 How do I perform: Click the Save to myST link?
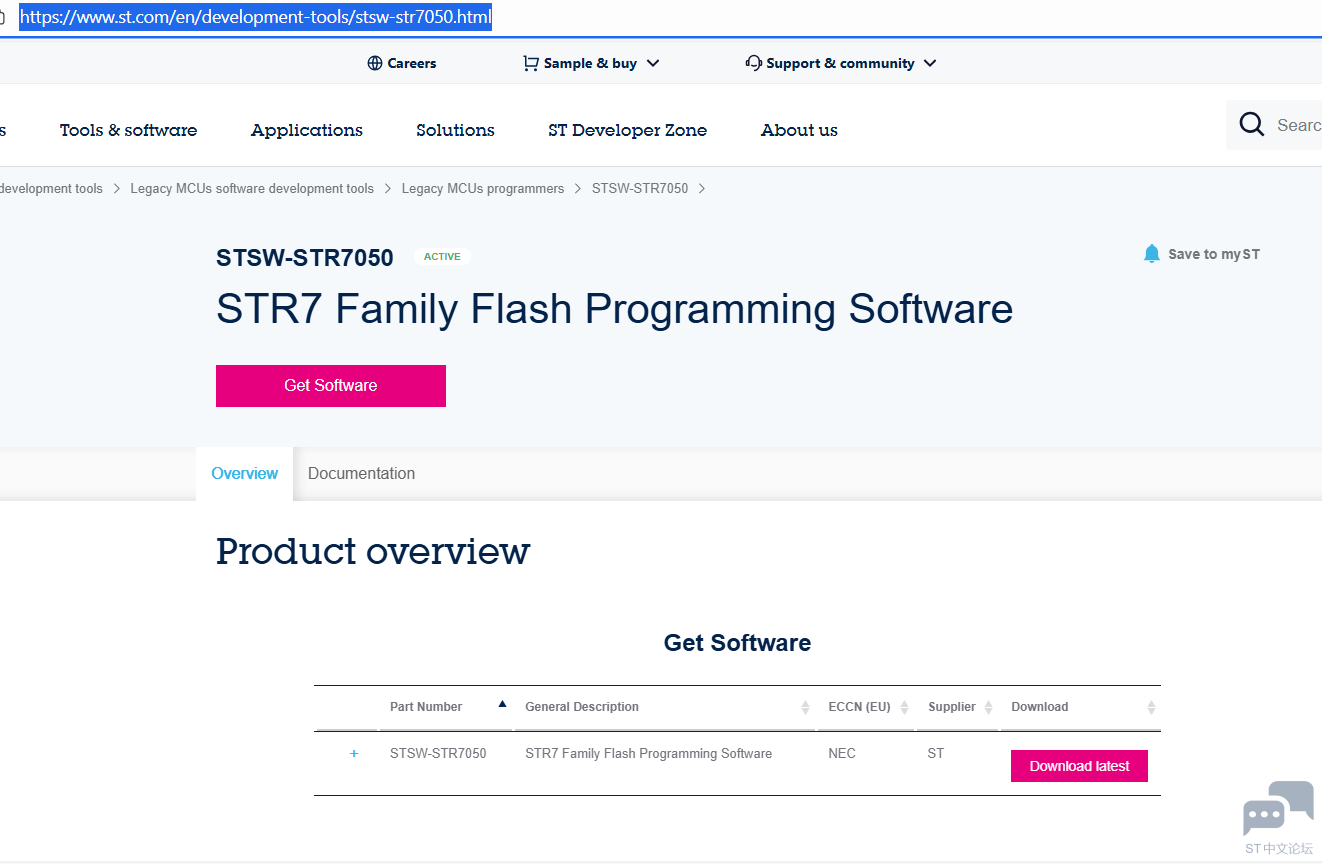click(x=1214, y=254)
